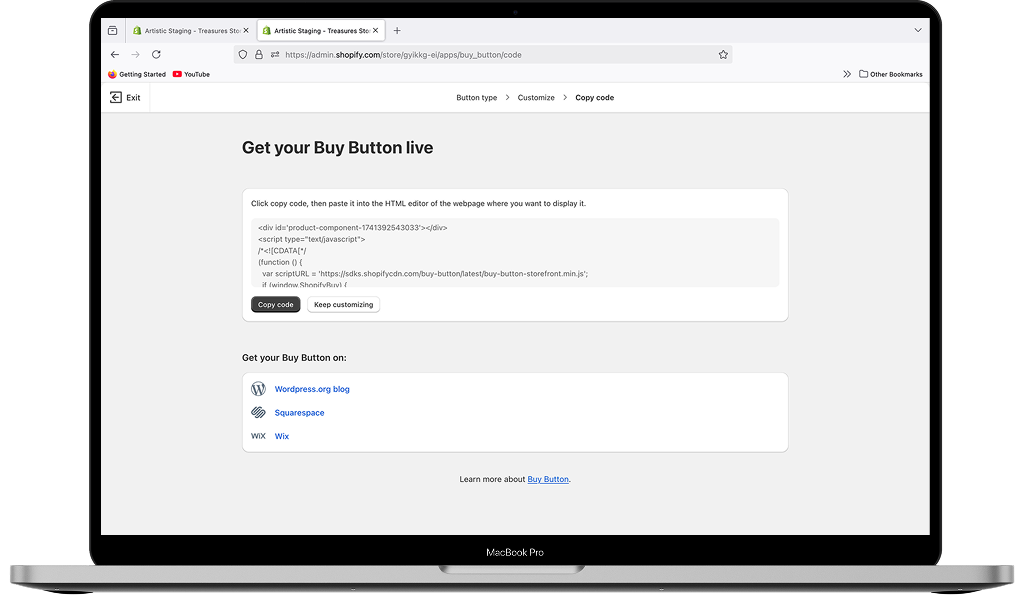1024x598 pixels.
Task: Click the Squarespace logo icon
Action: click(x=259, y=413)
